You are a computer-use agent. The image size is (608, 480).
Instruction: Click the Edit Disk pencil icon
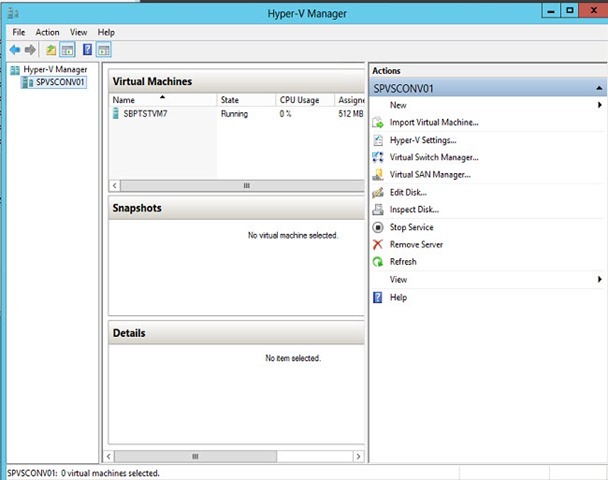pyautogui.click(x=378, y=192)
